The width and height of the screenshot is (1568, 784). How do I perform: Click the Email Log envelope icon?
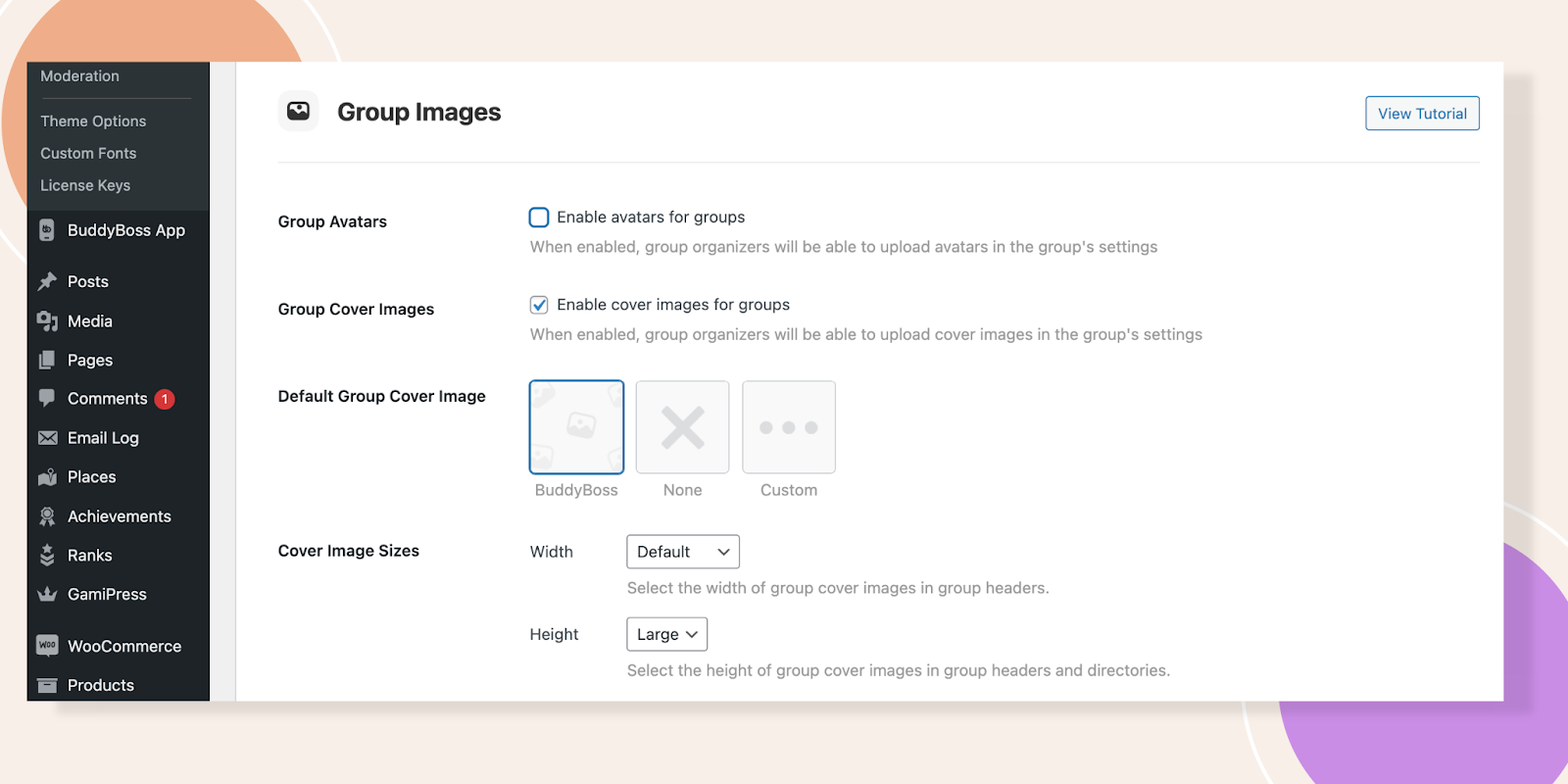[47, 438]
